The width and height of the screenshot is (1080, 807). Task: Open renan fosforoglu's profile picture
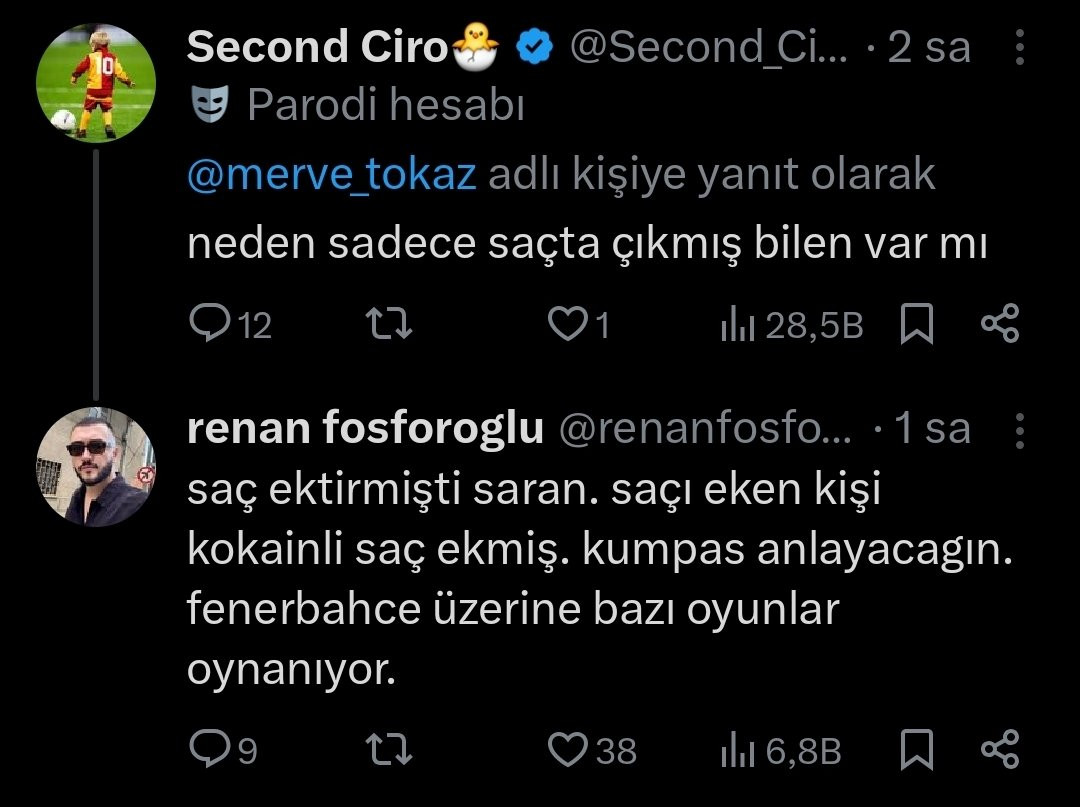[x=95, y=466]
